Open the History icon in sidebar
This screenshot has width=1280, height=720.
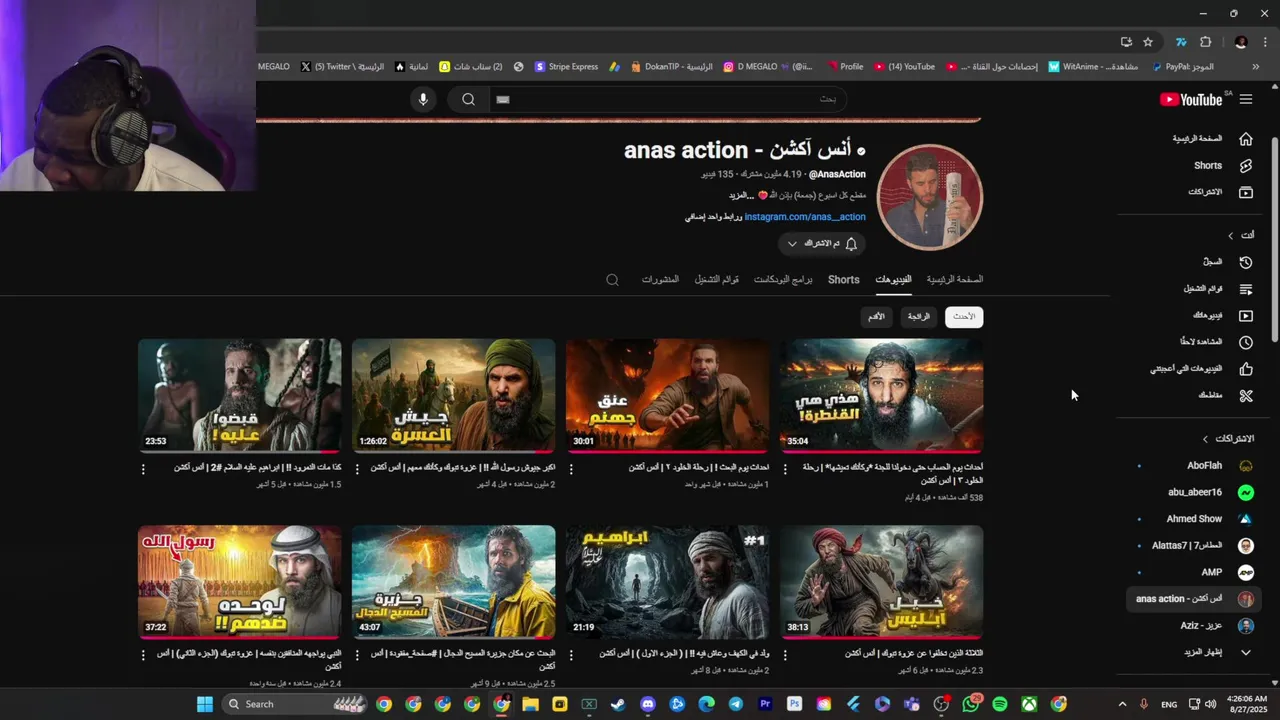pyautogui.click(x=1246, y=262)
